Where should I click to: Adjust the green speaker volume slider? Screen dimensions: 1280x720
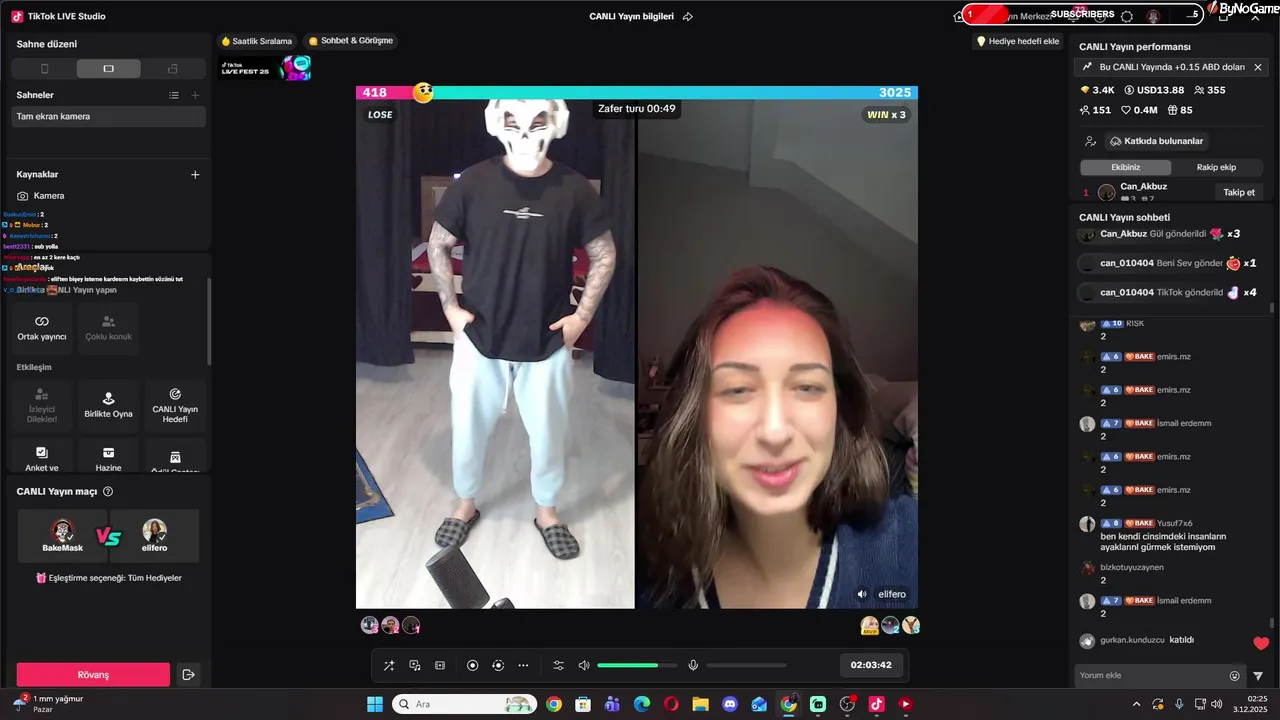(x=636, y=666)
